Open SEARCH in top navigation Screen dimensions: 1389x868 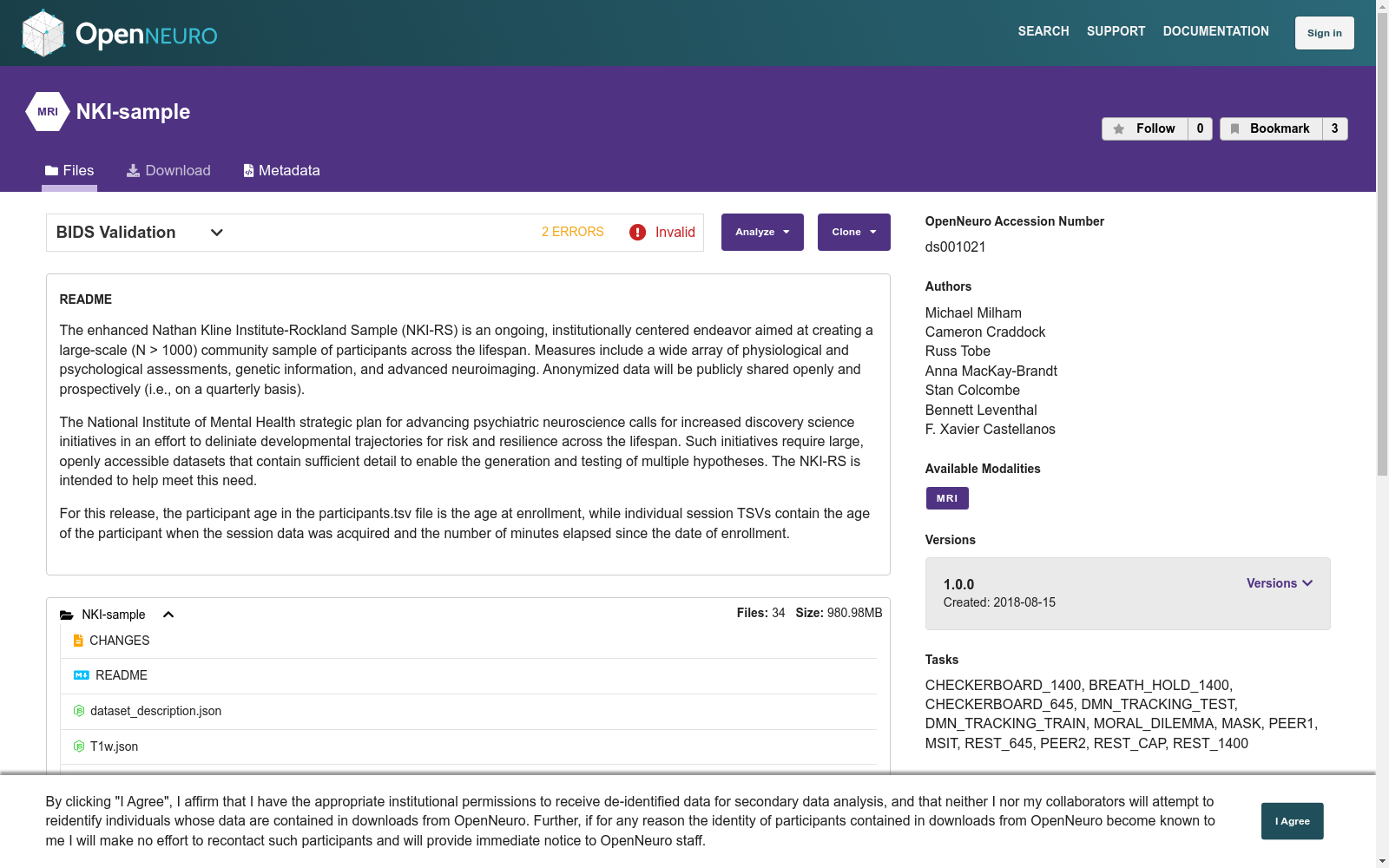[1043, 31]
